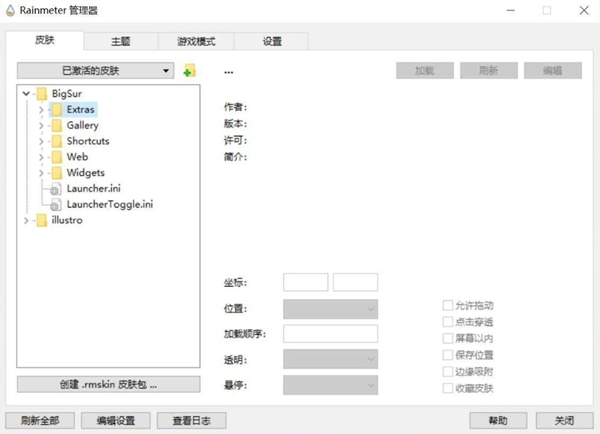Click the 刷新 button

[489, 70]
